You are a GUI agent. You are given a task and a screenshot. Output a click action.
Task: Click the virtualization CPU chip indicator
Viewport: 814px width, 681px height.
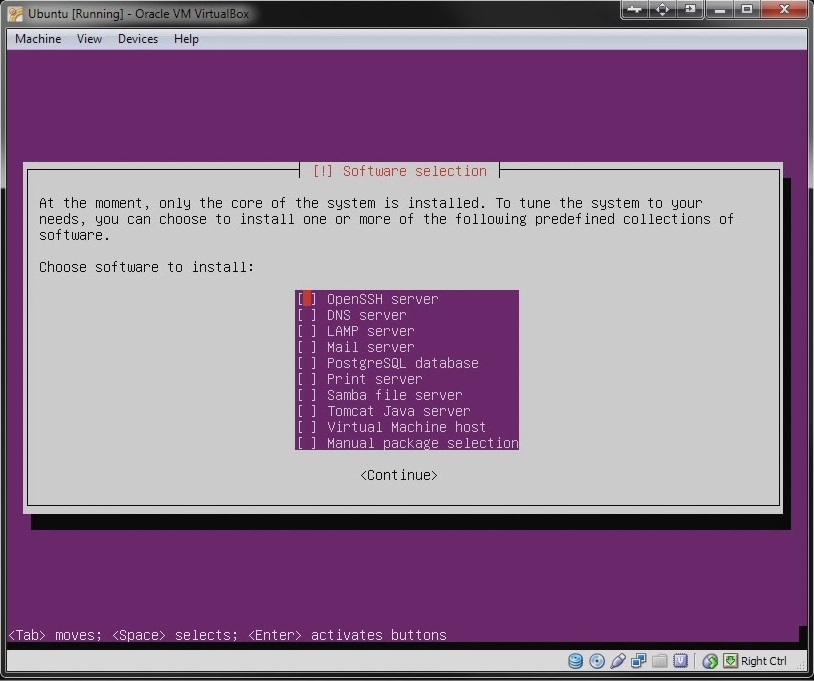point(681,661)
